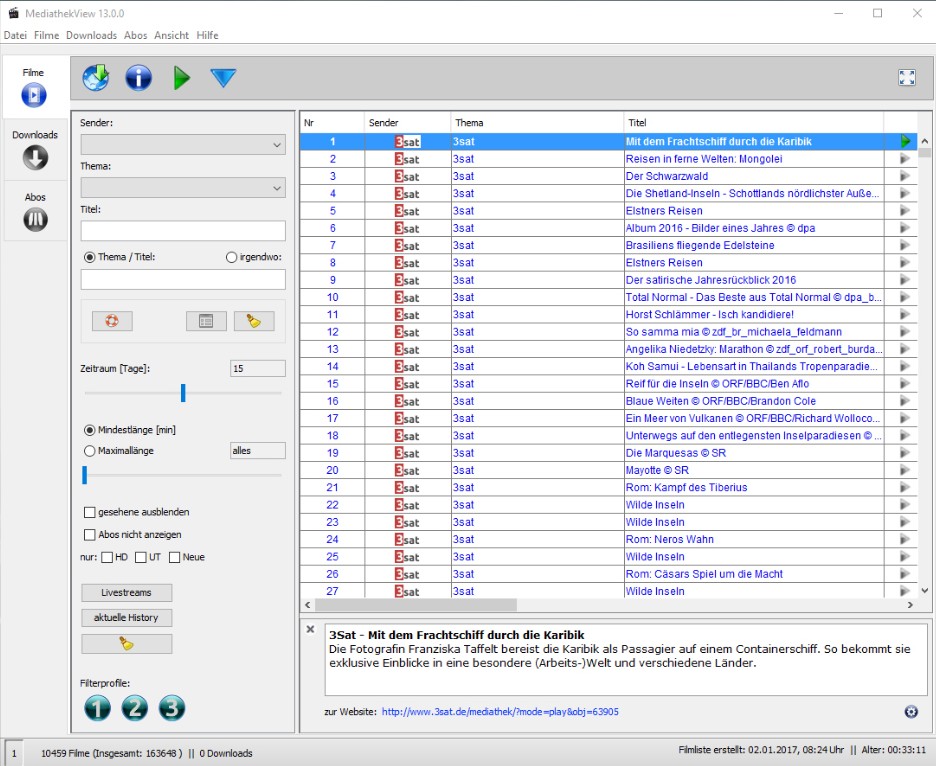
Task: Tick the UT only checkbox
Action: tap(141, 557)
